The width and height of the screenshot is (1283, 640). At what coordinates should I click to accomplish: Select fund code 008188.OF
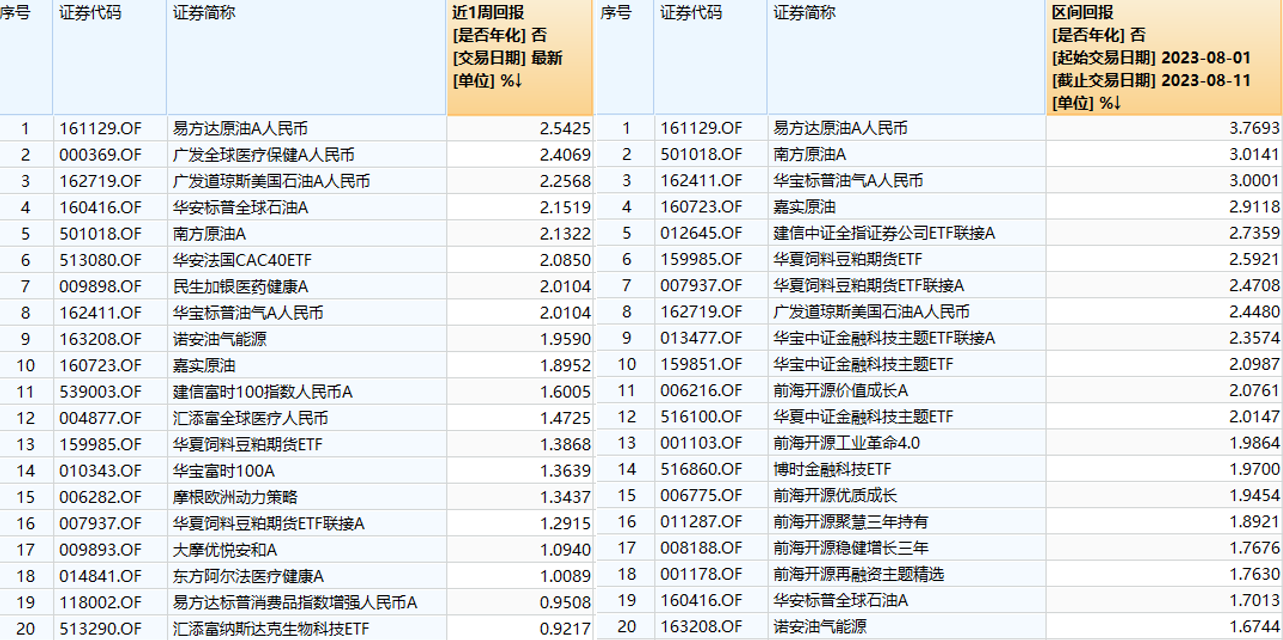tap(701, 547)
